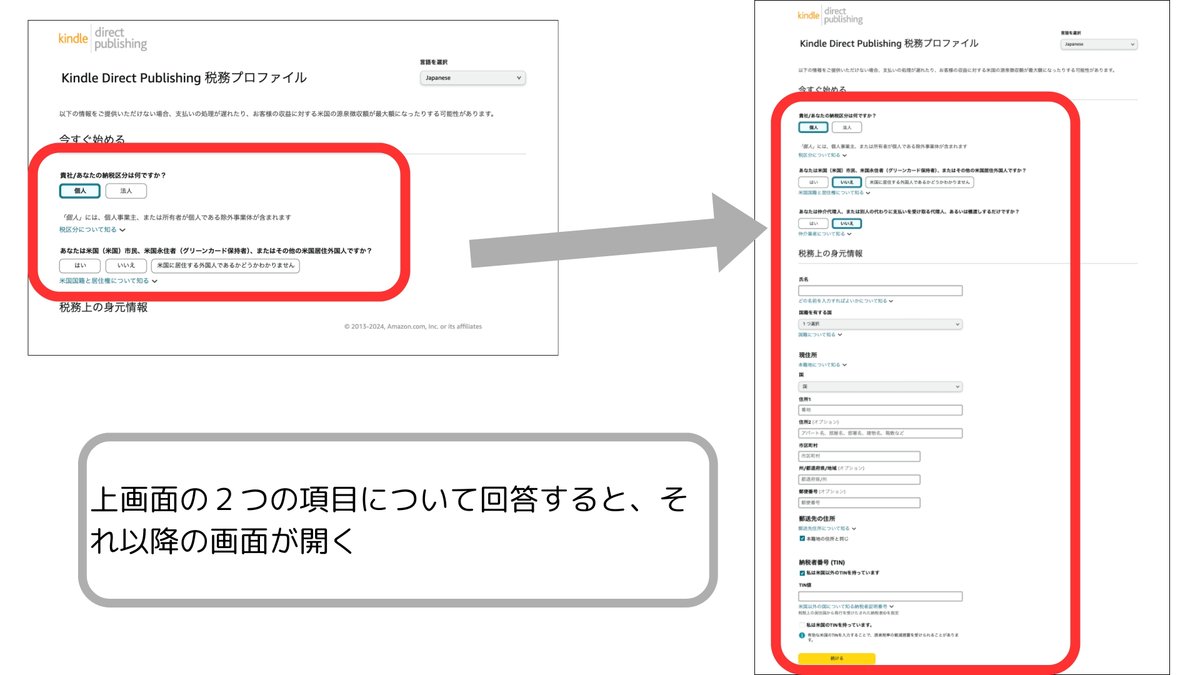Click the 郵便番号 postal code field
Screen dimensions: 1200x675
click(x=859, y=502)
